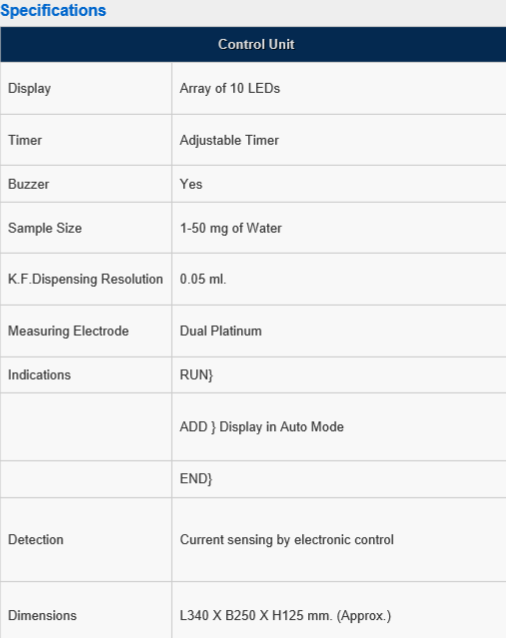Select the RUN} indication text
506x638 pixels.
[x=196, y=375]
